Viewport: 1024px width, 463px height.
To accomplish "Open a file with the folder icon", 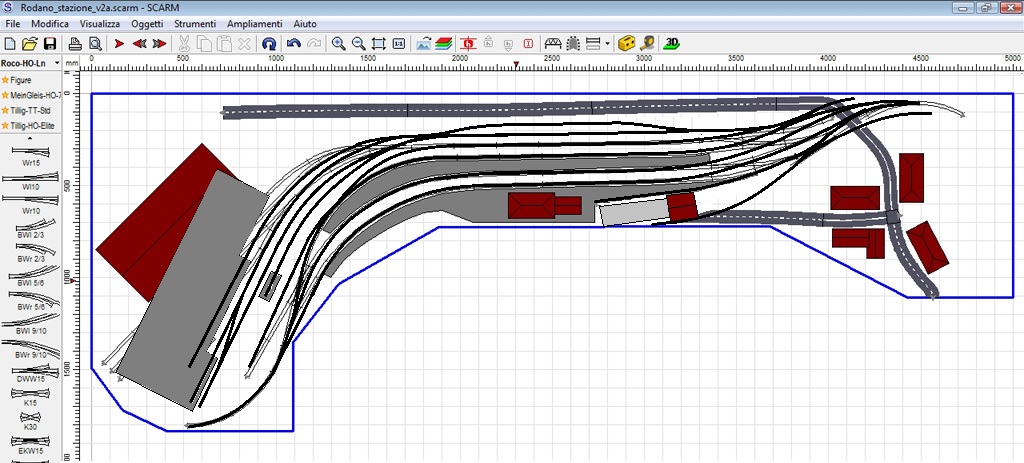I will (x=29, y=44).
